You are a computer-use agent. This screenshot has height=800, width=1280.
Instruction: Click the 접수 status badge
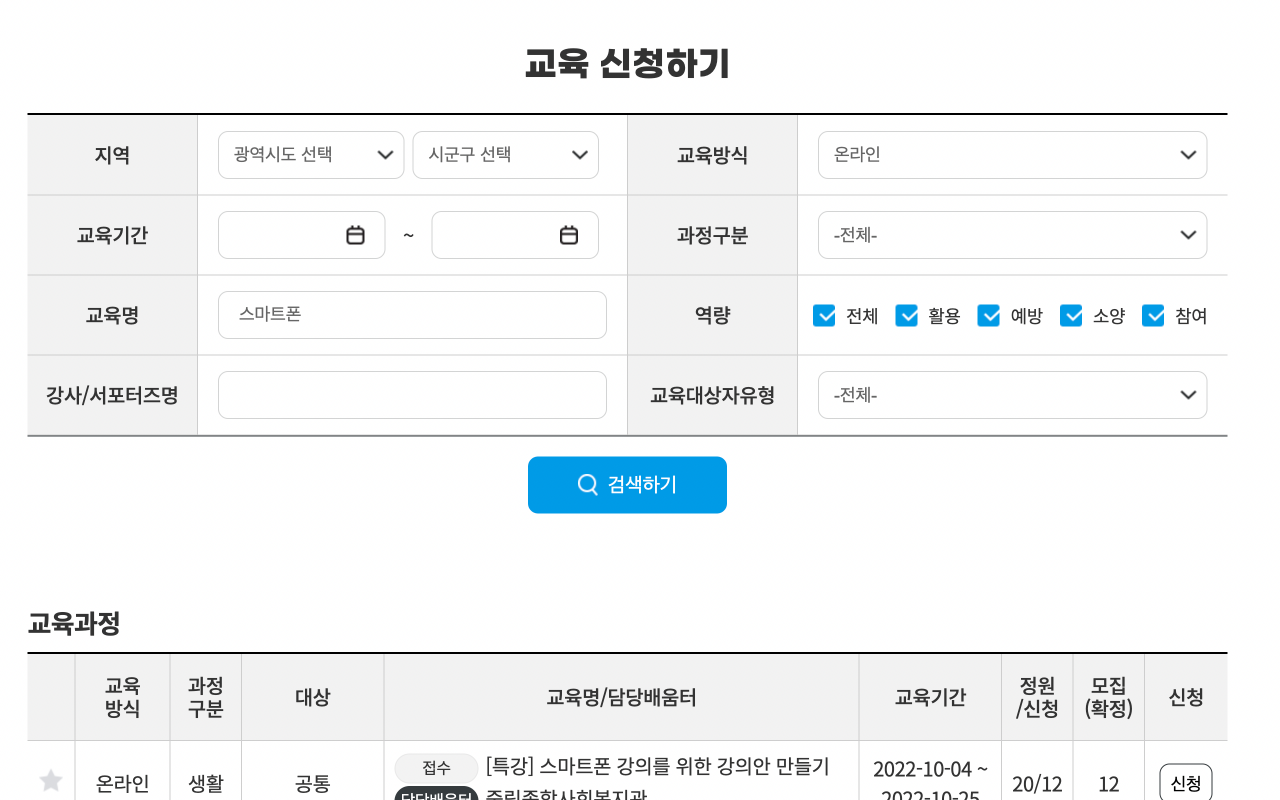[436, 768]
